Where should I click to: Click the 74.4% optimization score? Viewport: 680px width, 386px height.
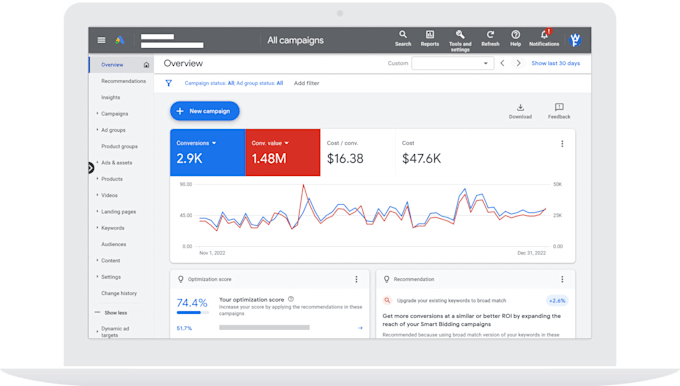(192, 302)
